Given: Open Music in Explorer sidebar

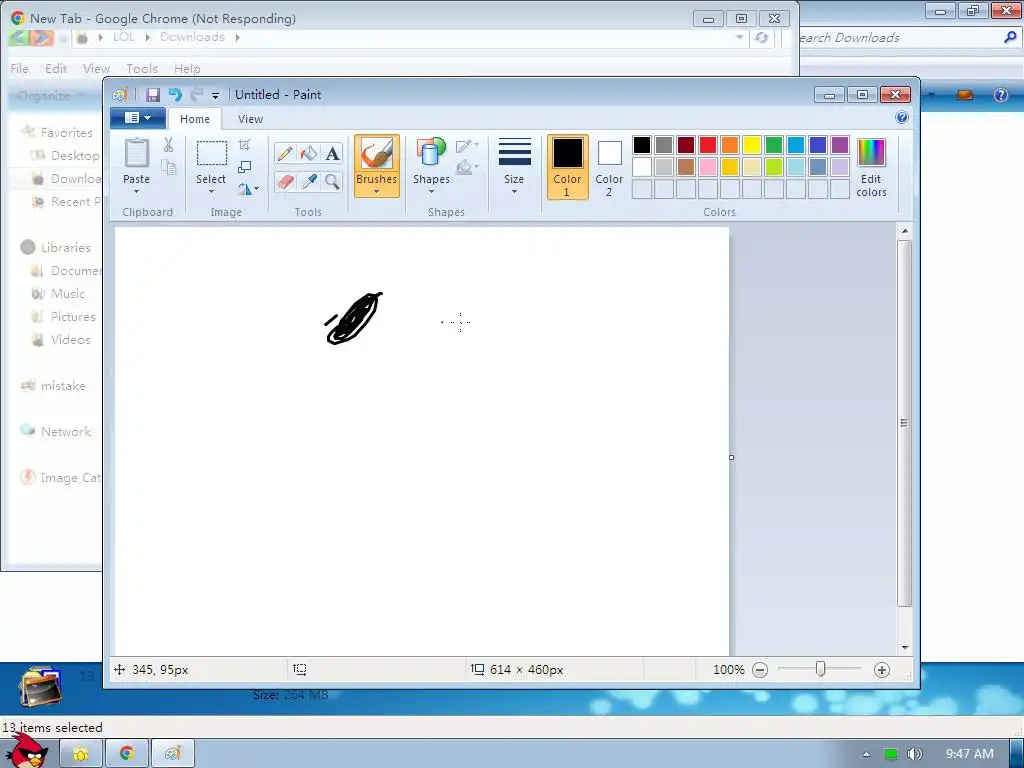Looking at the screenshot, I should point(67,294).
